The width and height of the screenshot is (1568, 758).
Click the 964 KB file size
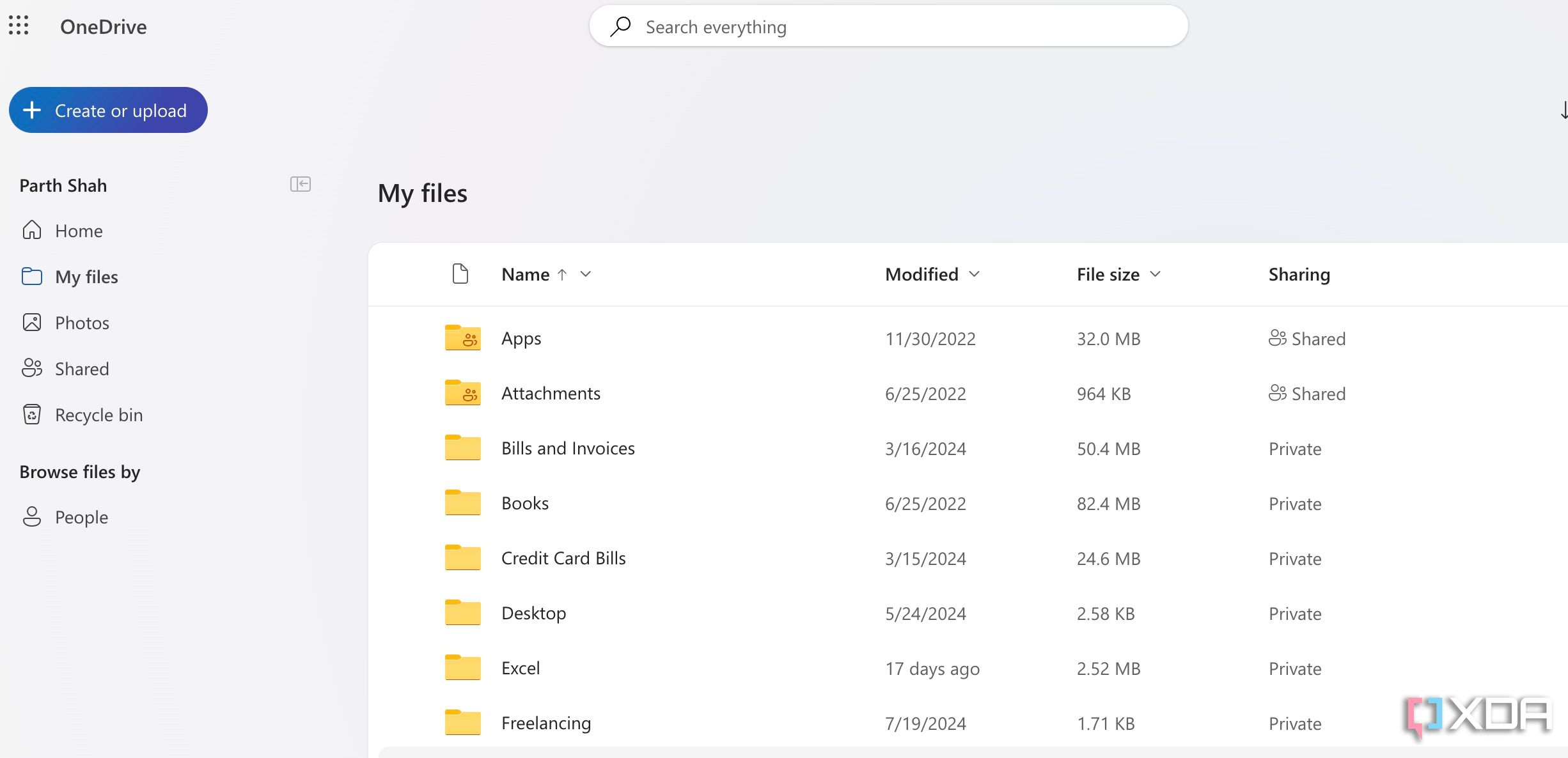click(x=1104, y=394)
